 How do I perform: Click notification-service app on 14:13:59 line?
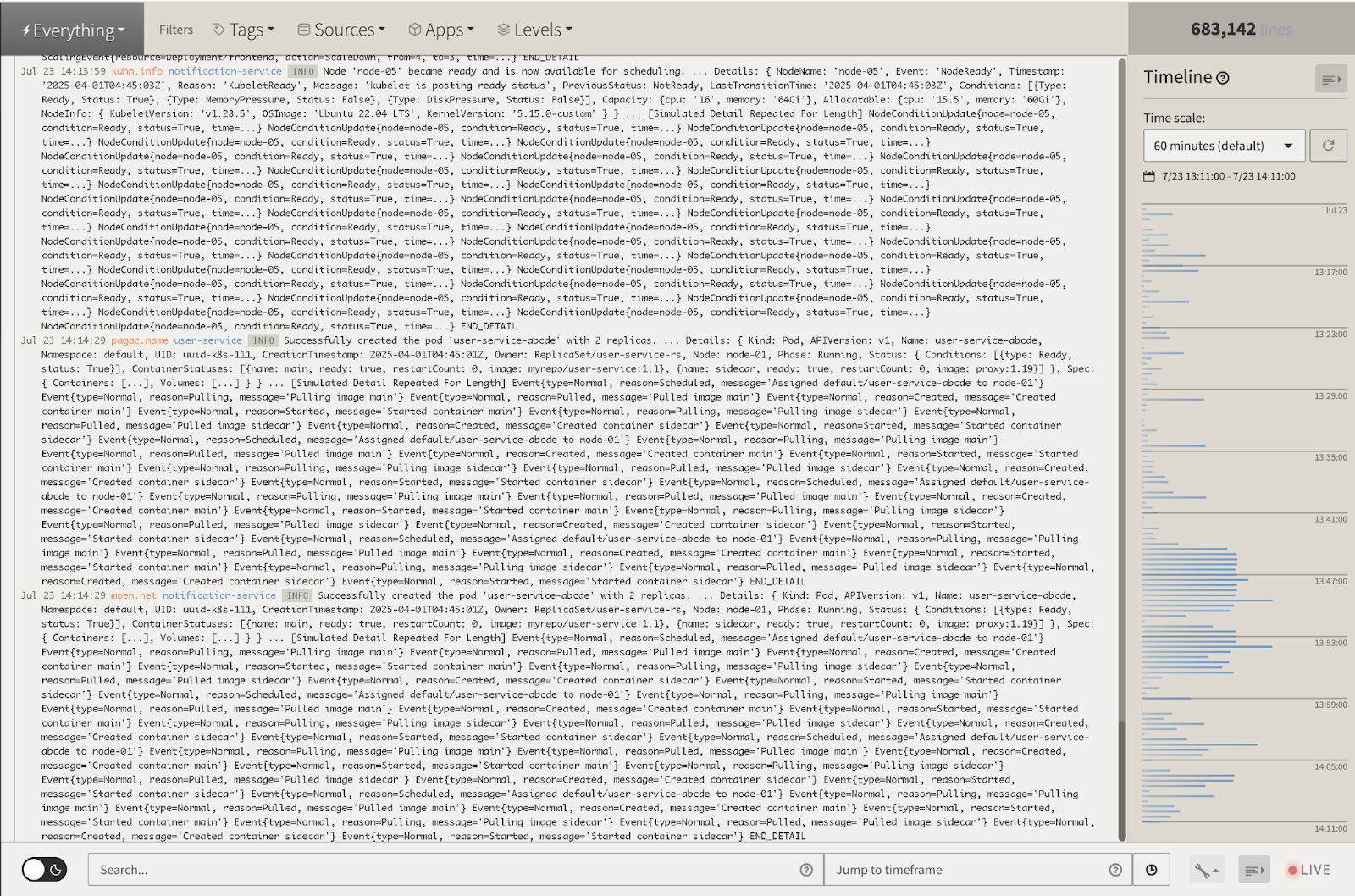[224, 71]
